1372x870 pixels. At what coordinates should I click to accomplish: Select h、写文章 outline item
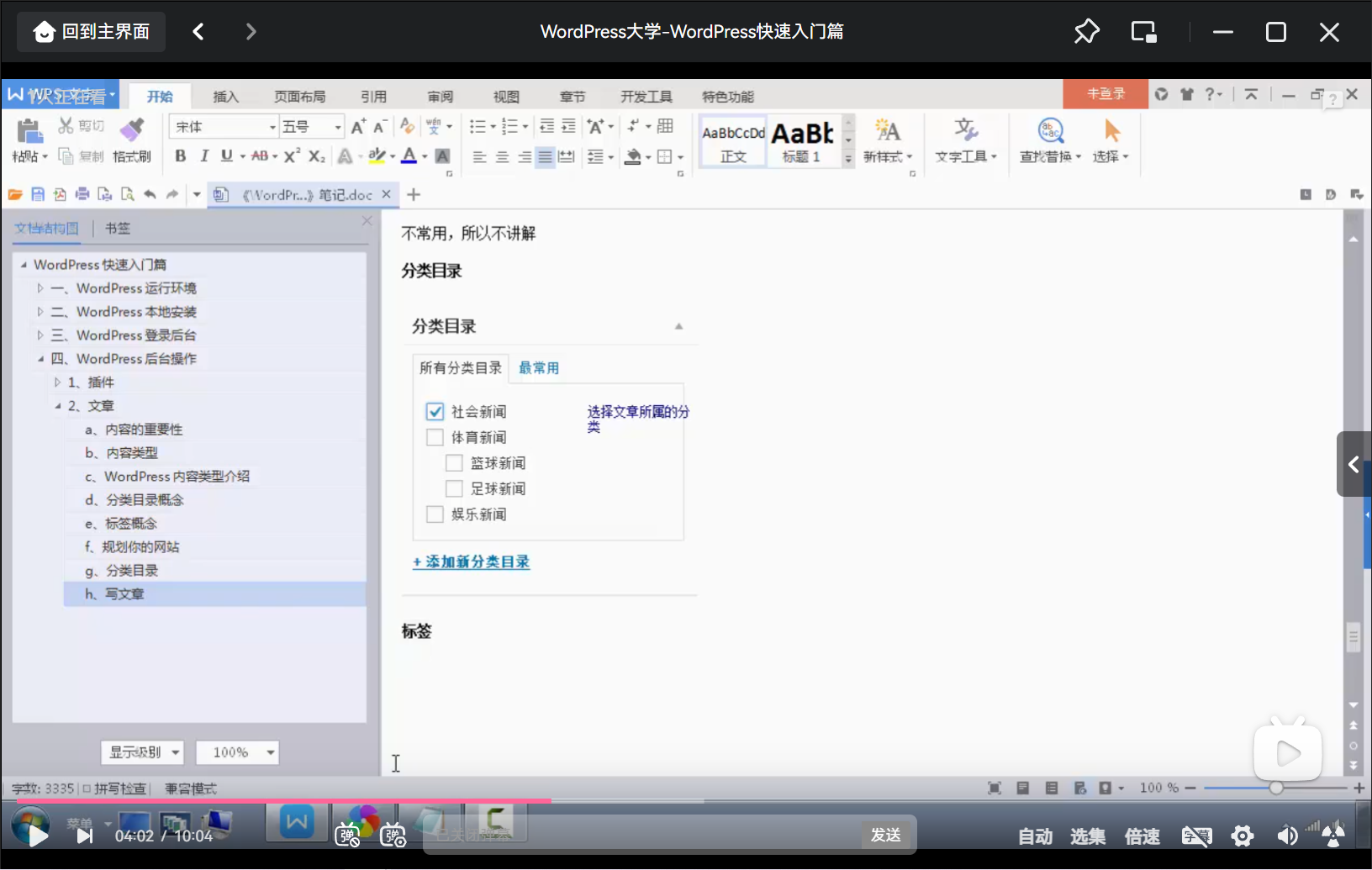click(215, 593)
